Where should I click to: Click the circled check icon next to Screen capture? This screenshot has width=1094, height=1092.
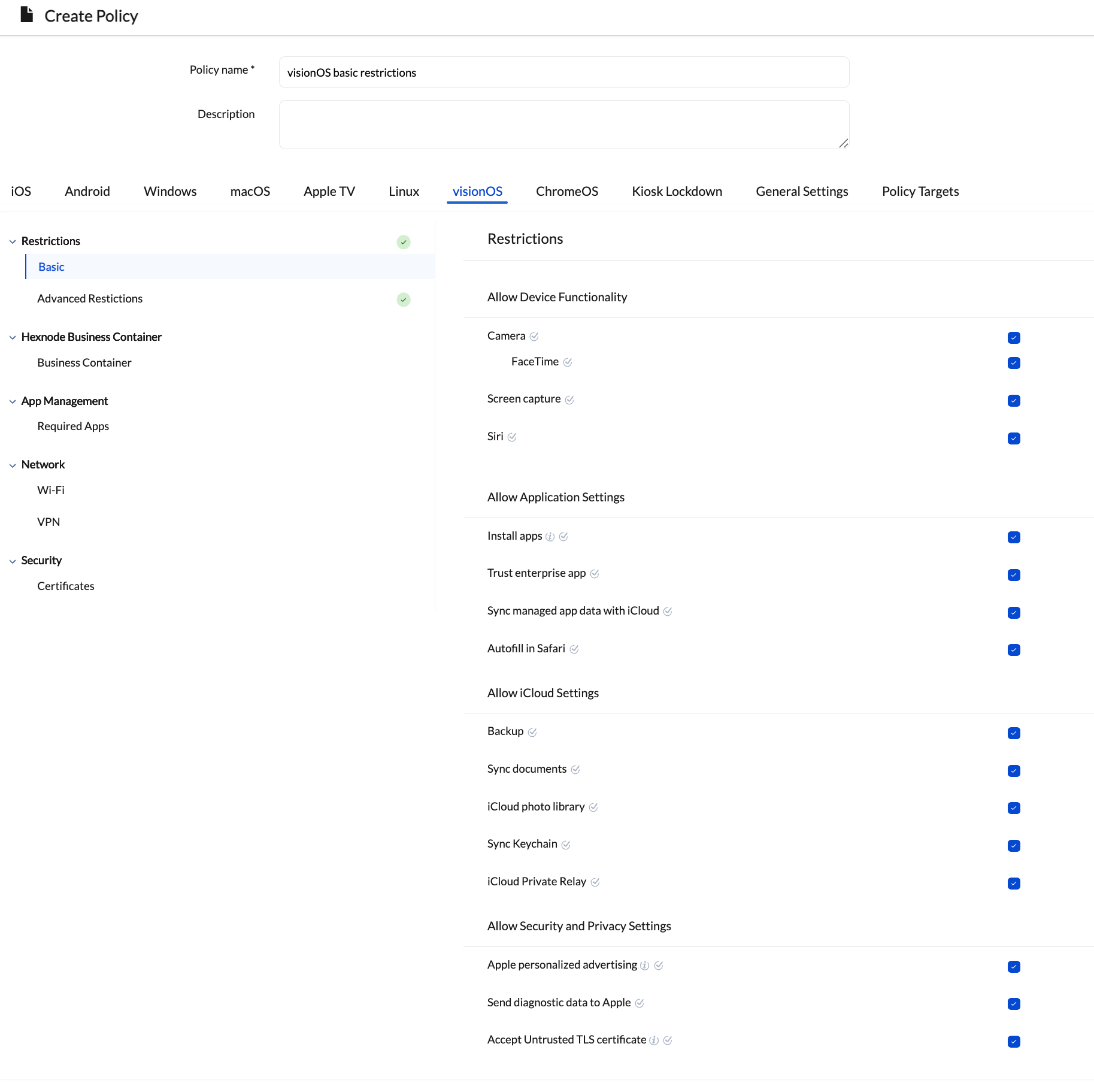569,400
